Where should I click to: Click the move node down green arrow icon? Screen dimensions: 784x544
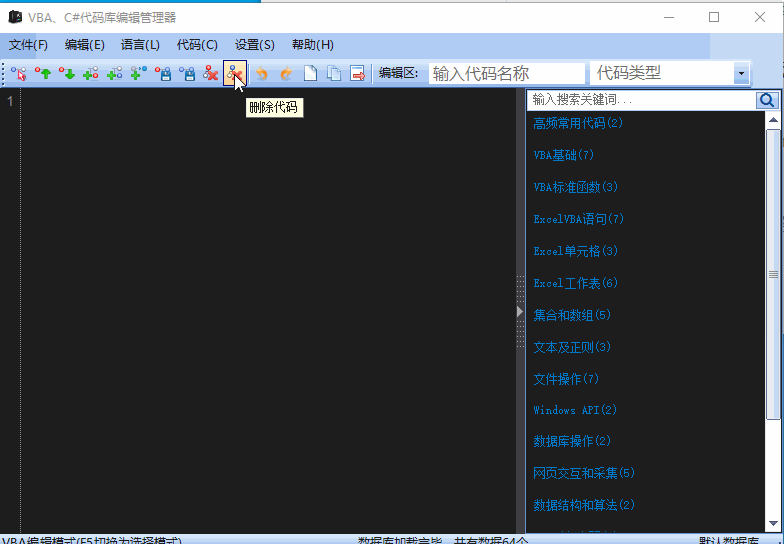tap(67, 74)
